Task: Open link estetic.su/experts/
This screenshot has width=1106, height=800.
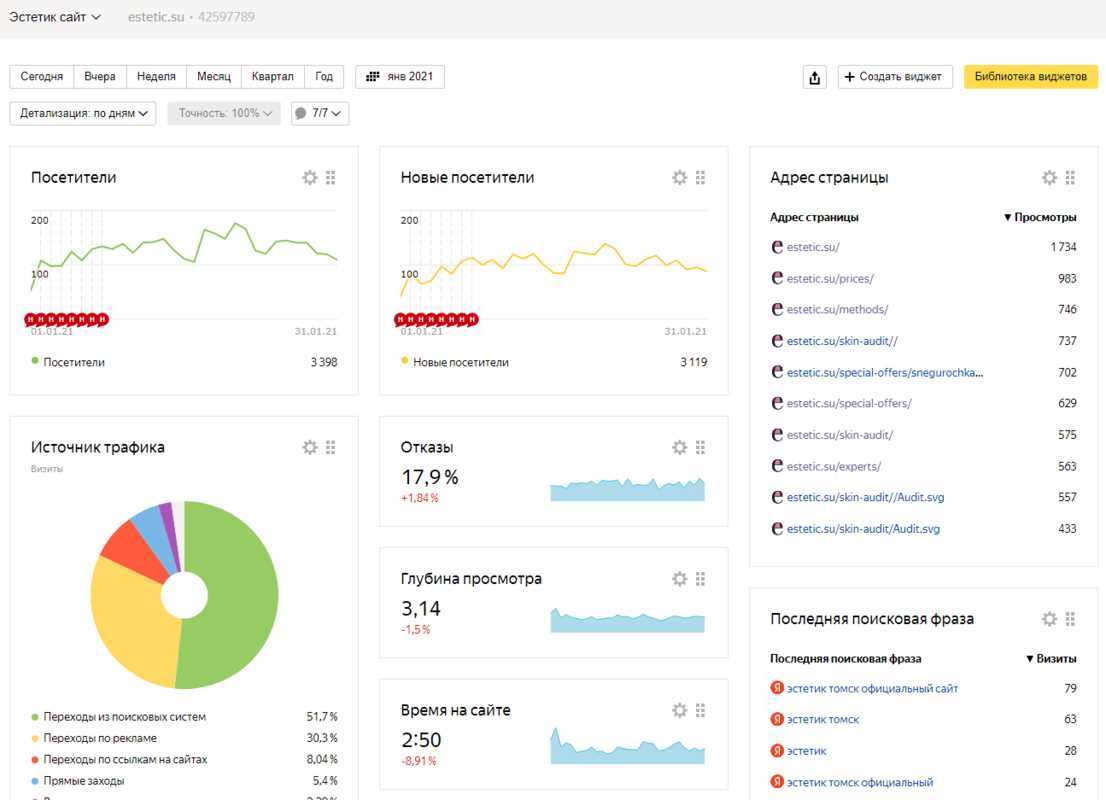Action: (x=834, y=466)
